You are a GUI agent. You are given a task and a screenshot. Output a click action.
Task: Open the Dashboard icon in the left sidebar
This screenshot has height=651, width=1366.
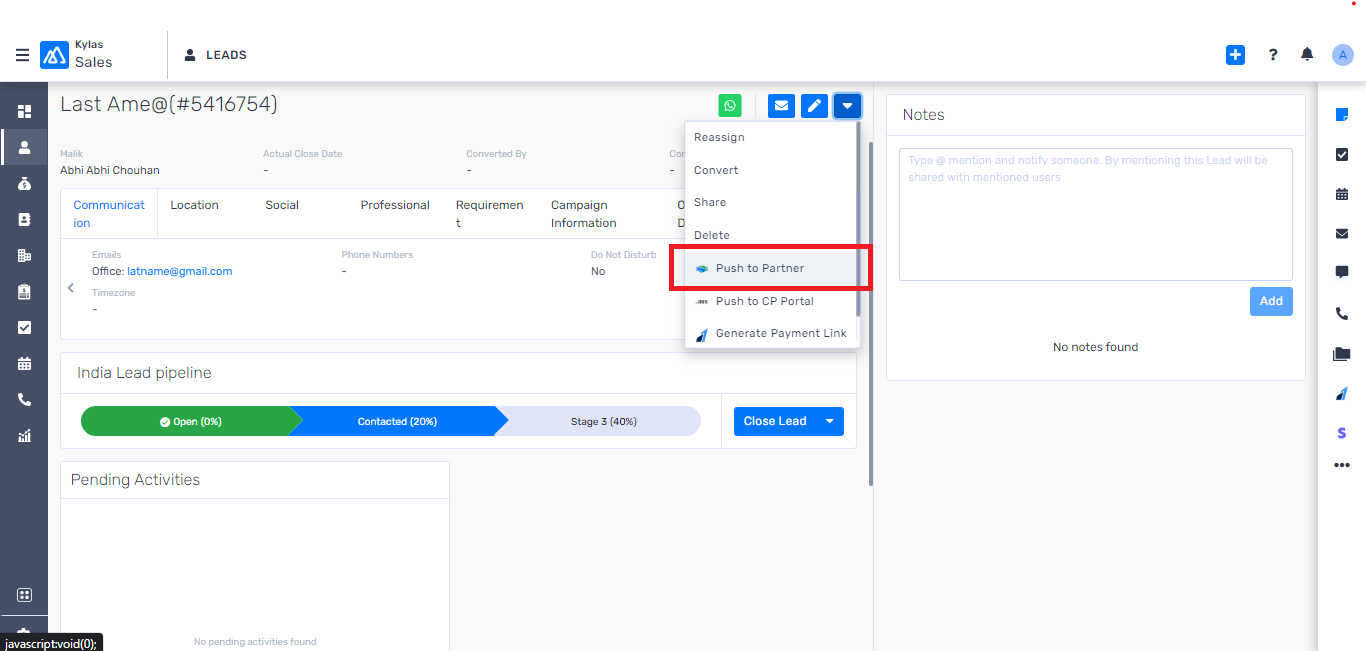(24, 111)
